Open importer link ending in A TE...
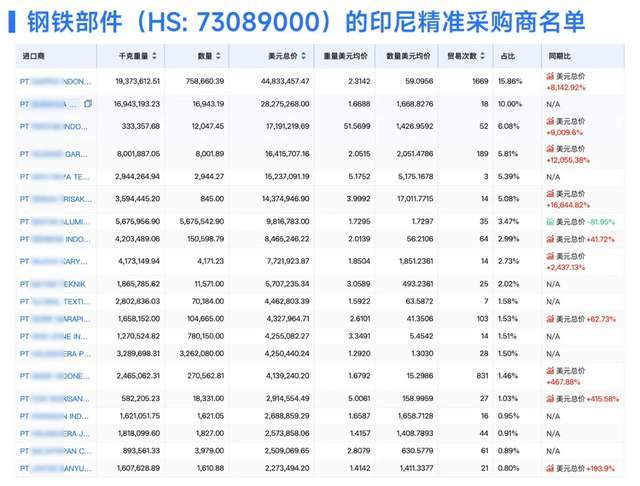 [x=55, y=177]
